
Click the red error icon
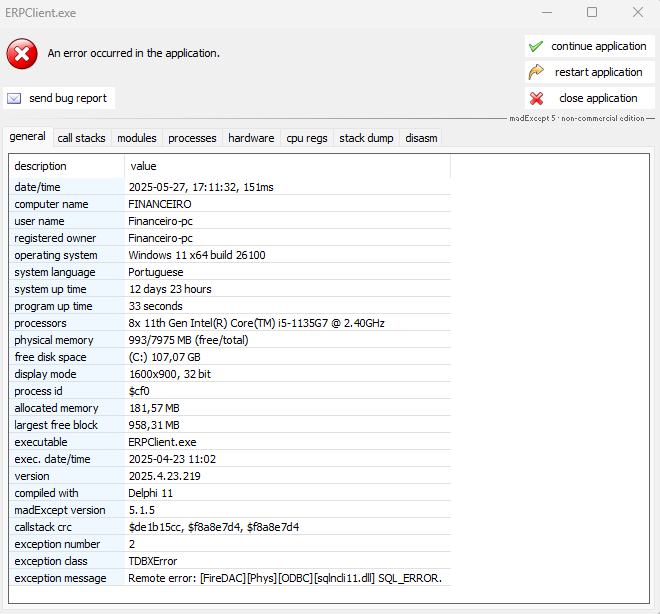(x=22, y=54)
